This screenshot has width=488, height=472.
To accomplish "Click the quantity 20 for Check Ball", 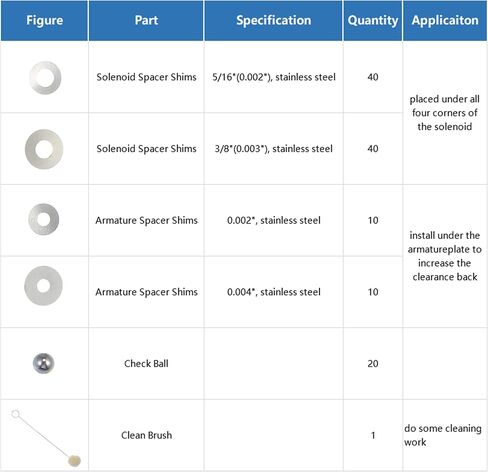I will 373,363.
